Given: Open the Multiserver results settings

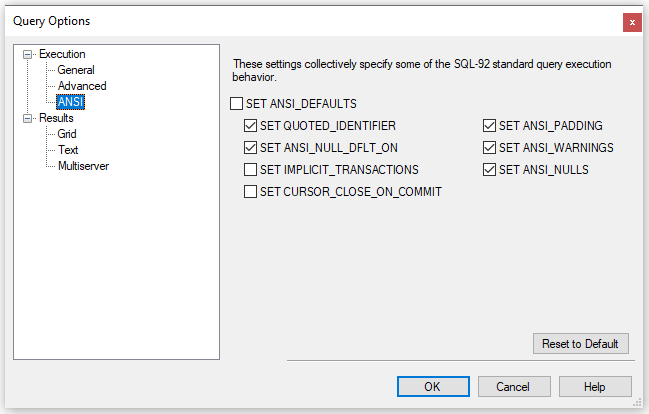Looking at the screenshot, I should [83, 166].
